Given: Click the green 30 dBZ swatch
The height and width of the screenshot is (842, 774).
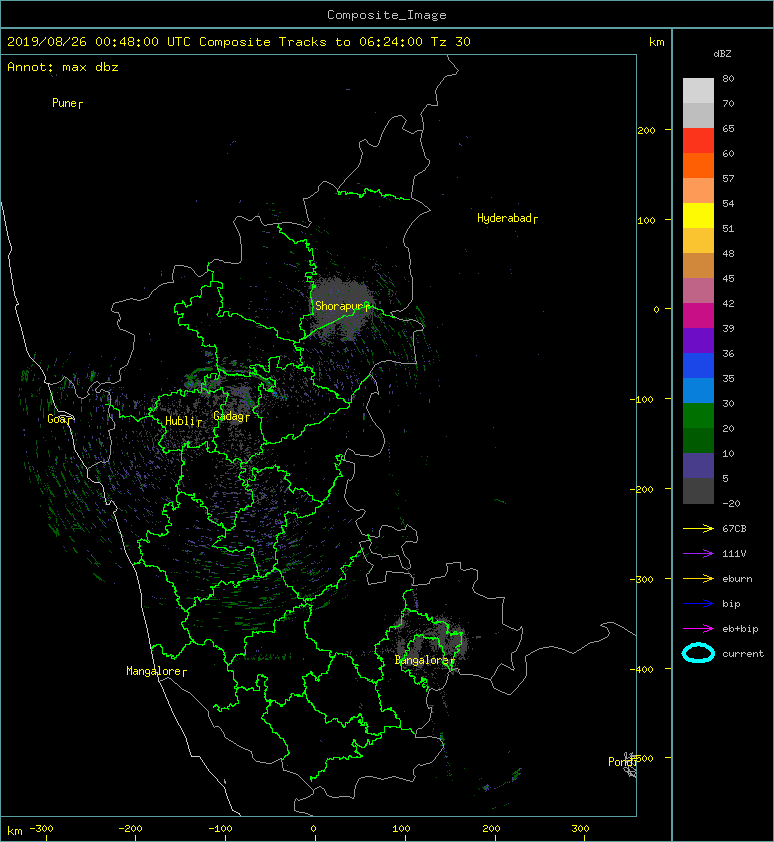Looking at the screenshot, I should point(698,416).
